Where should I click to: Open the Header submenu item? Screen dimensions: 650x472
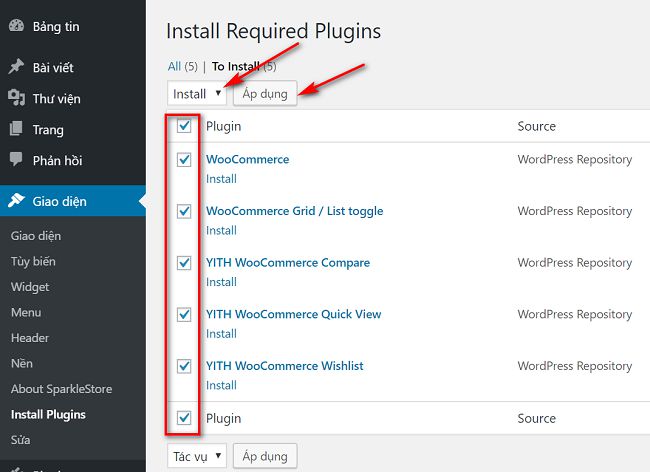(30, 338)
